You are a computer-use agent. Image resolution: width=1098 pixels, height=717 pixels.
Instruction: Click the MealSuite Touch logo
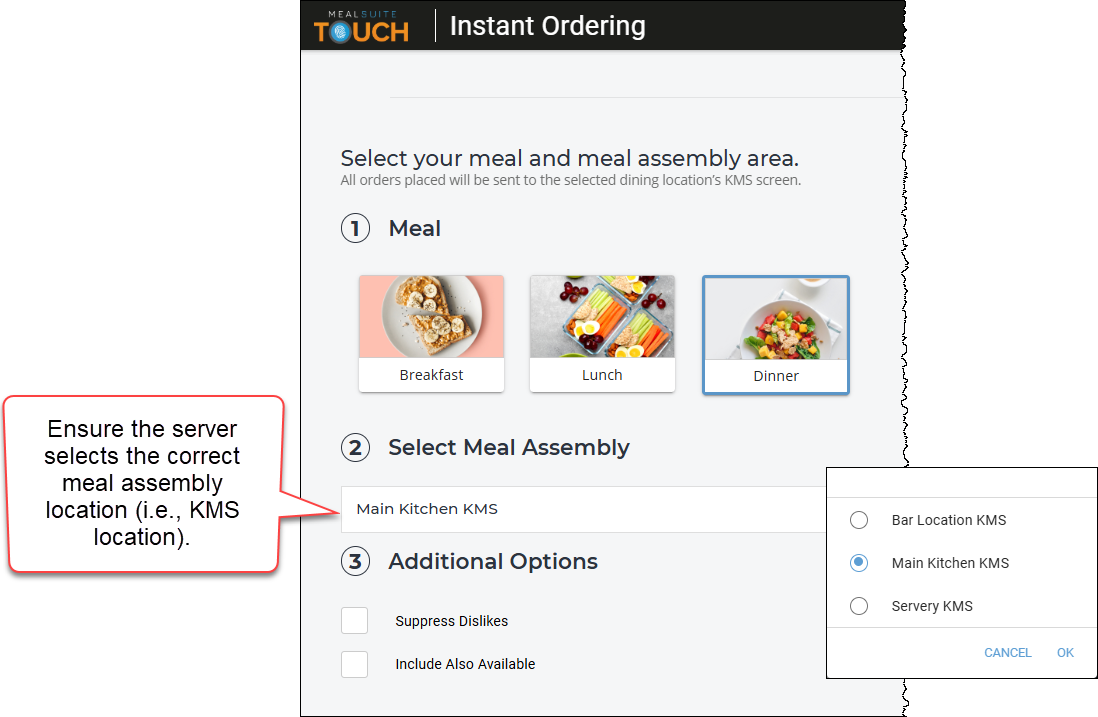[x=361, y=27]
